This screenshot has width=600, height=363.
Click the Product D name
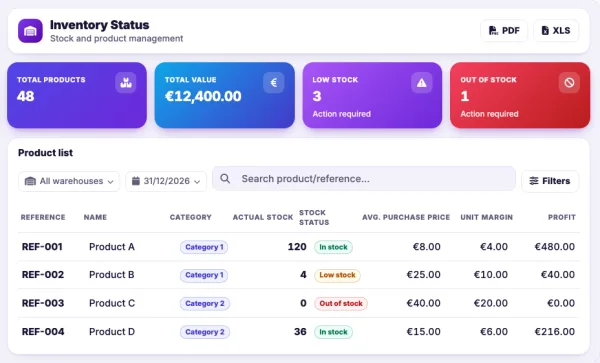112,332
